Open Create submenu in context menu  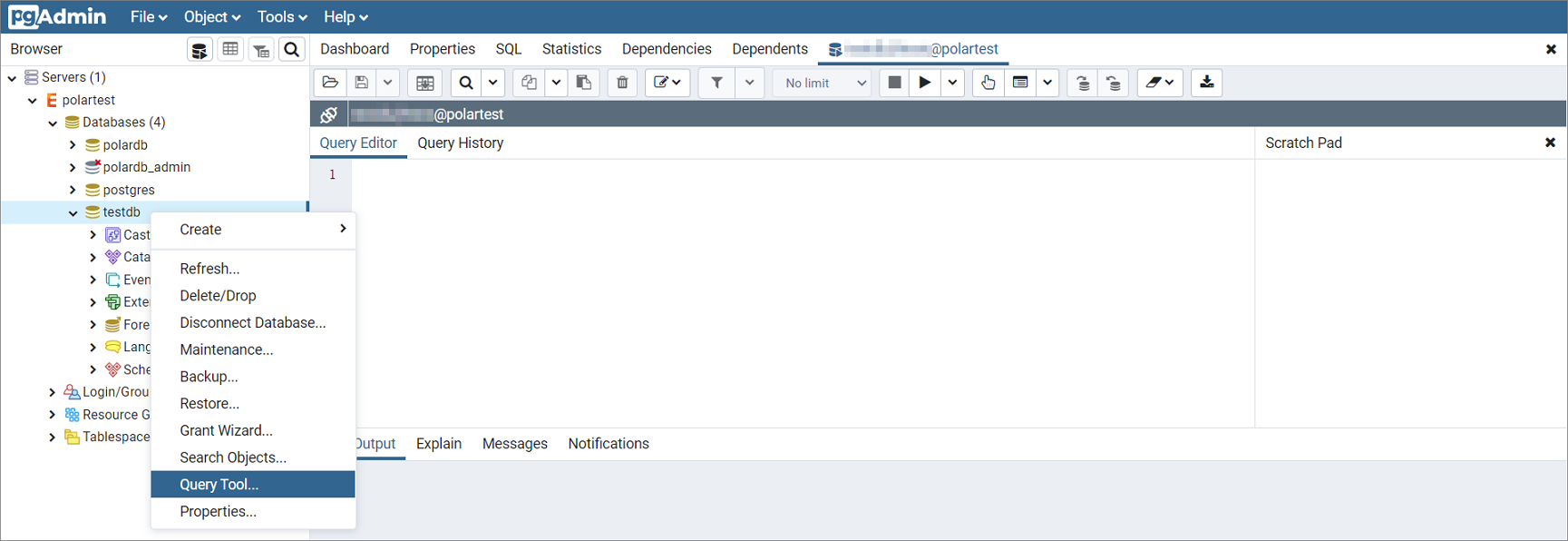coord(253,230)
